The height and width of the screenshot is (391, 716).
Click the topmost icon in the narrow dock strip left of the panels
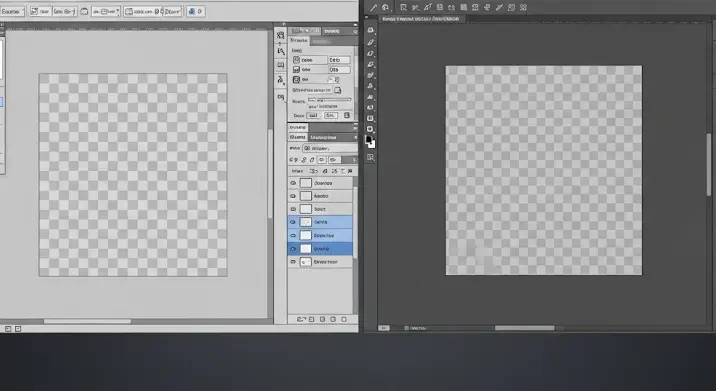coord(280,36)
